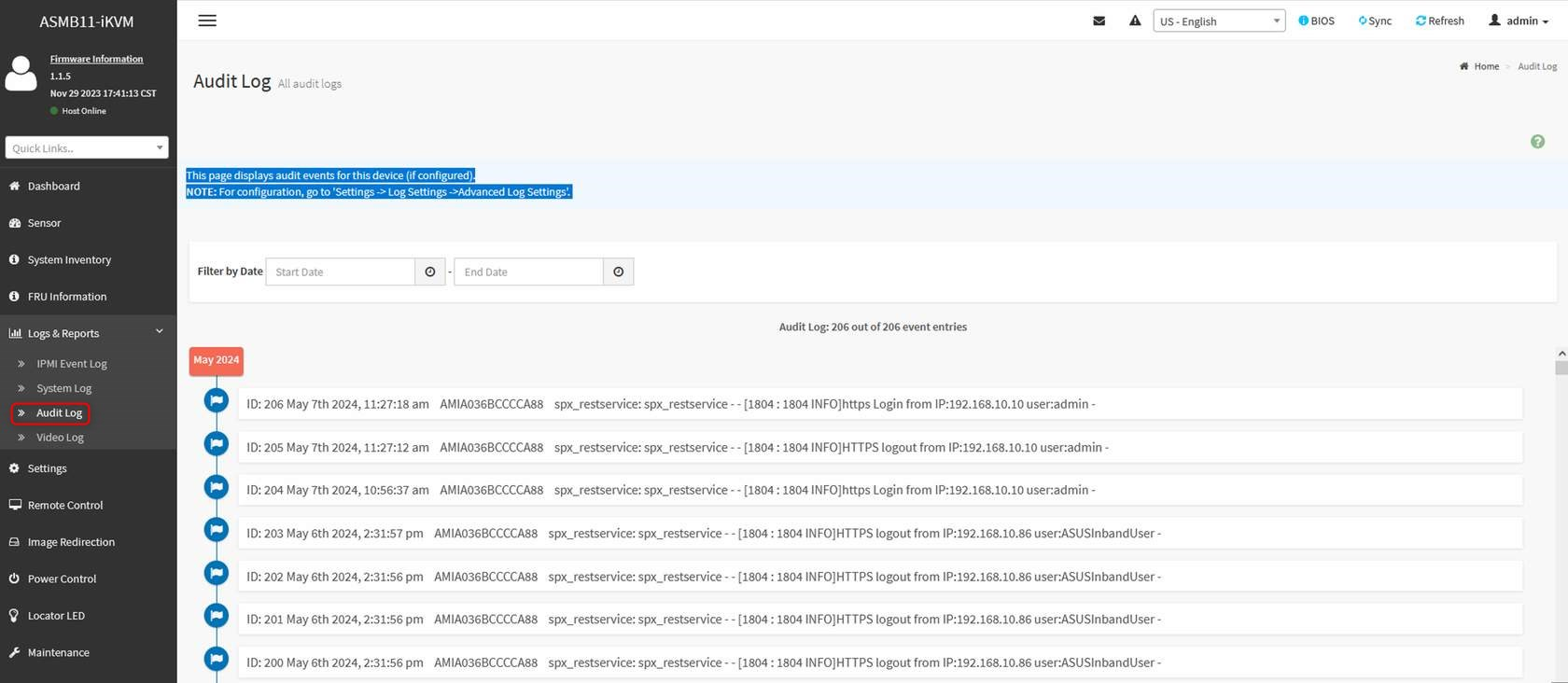
Task: Click the warning alert triangle icon
Action: pos(1135,21)
